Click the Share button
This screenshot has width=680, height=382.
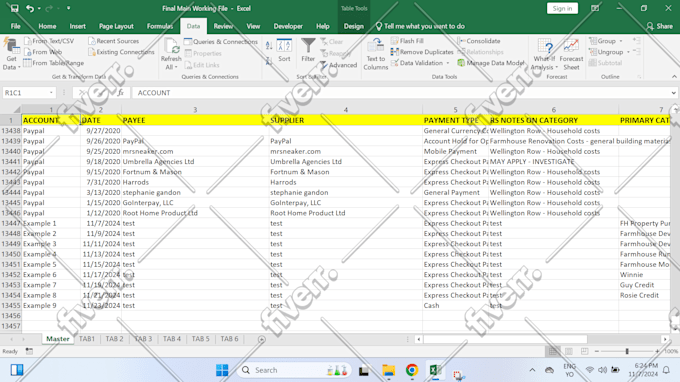pyautogui.click(x=660, y=26)
